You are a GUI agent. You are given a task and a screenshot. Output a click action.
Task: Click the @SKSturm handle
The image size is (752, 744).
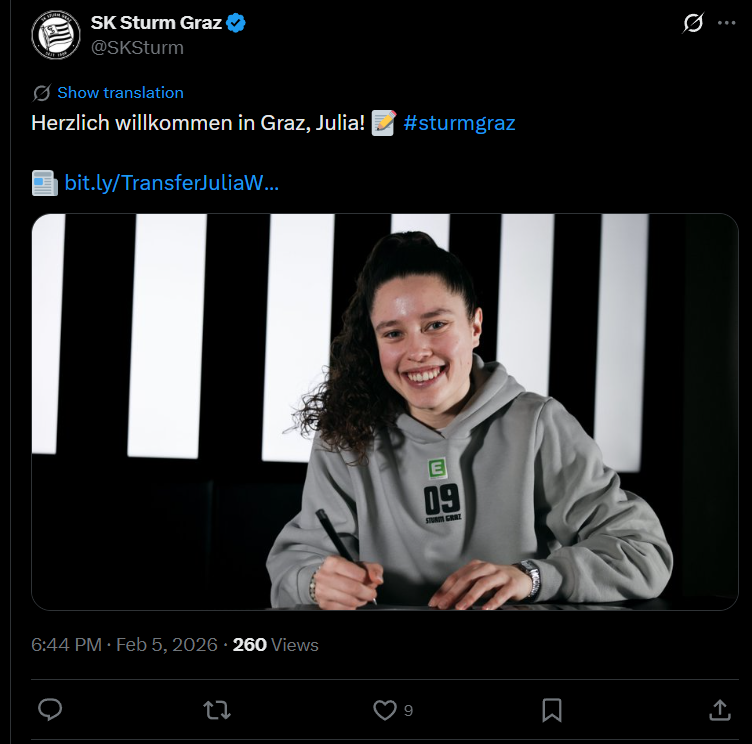coord(137,47)
